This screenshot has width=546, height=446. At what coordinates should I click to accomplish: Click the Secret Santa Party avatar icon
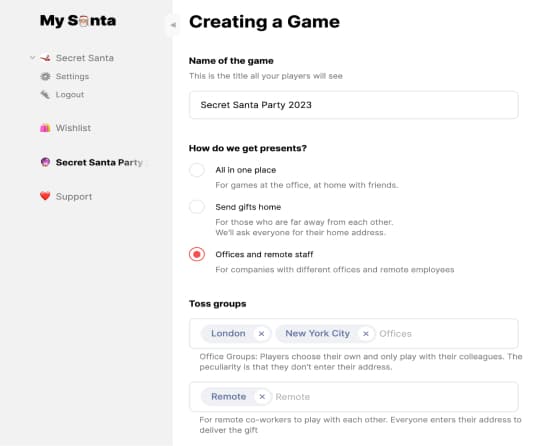[45, 162]
